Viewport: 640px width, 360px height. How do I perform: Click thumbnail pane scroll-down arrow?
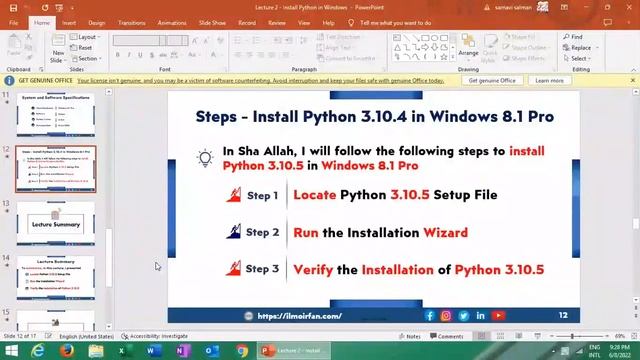pyautogui.click(x=109, y=327)
